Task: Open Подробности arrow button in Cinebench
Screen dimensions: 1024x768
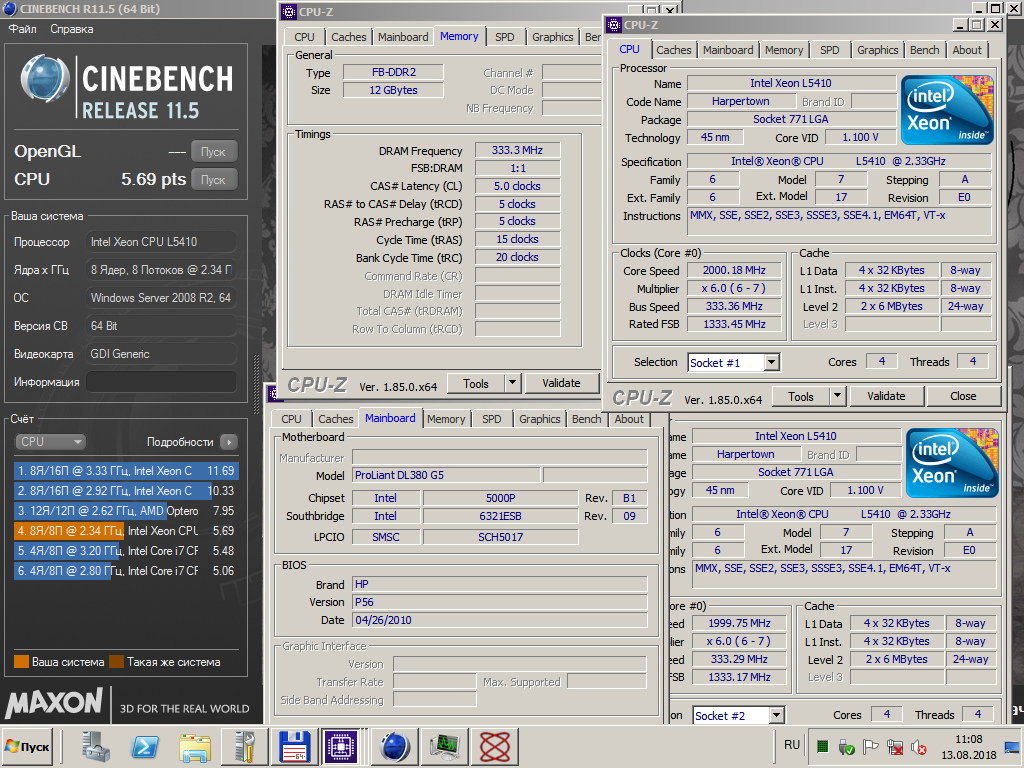Action: 229,442
